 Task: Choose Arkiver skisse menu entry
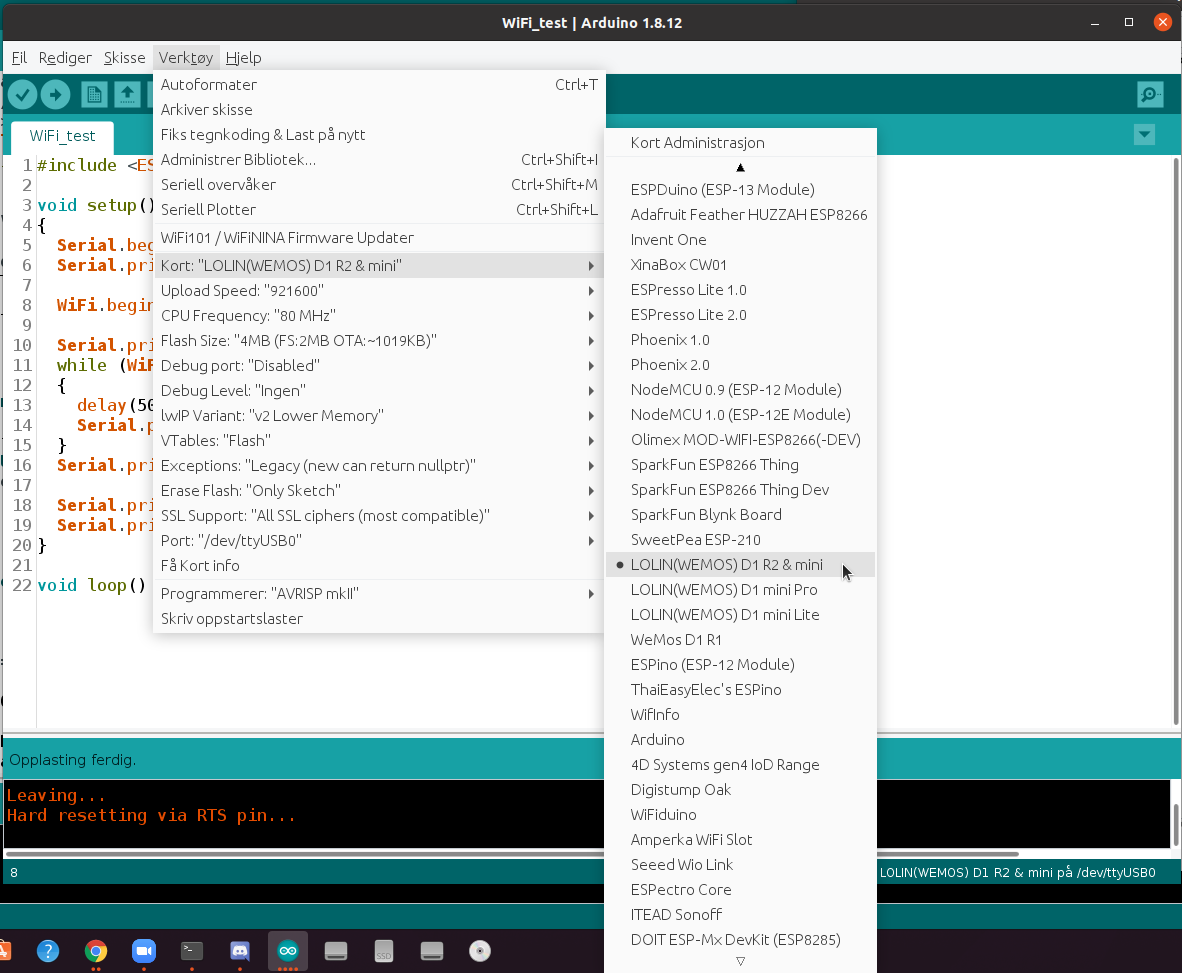pos(378,109)
